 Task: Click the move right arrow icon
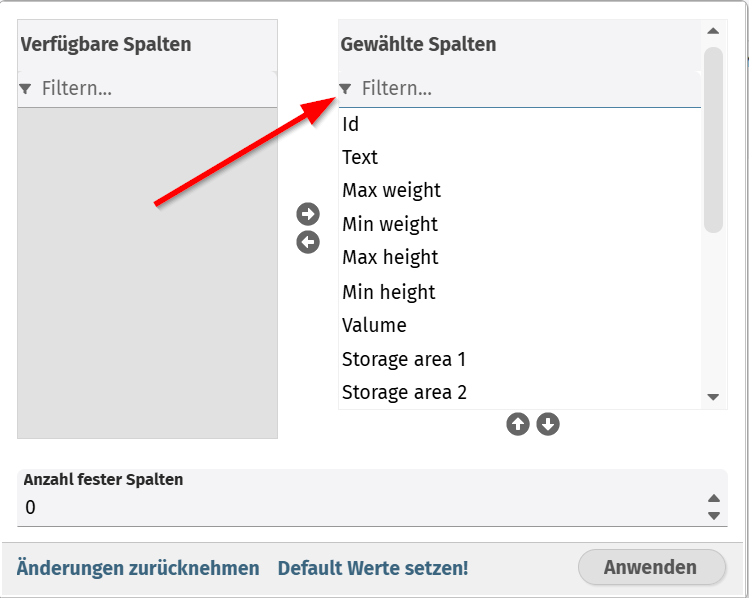pyautogui.click(x=308, y=213)
